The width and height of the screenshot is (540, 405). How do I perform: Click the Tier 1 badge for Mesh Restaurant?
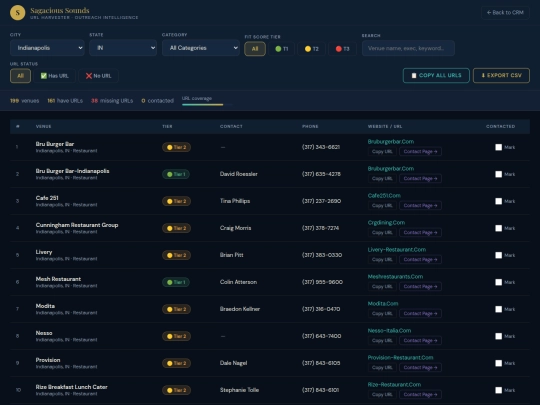coord(176,282)
